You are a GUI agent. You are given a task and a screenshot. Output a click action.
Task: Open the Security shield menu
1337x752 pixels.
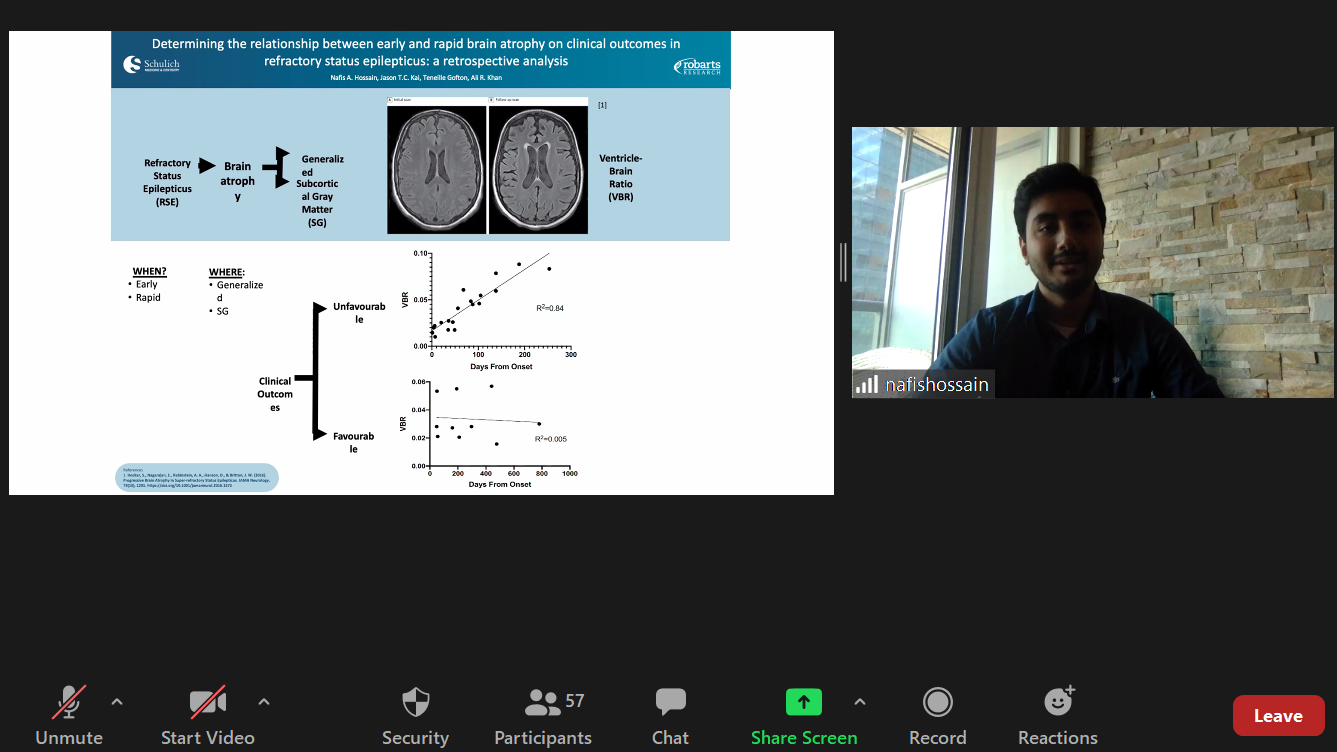coord(415,715)
